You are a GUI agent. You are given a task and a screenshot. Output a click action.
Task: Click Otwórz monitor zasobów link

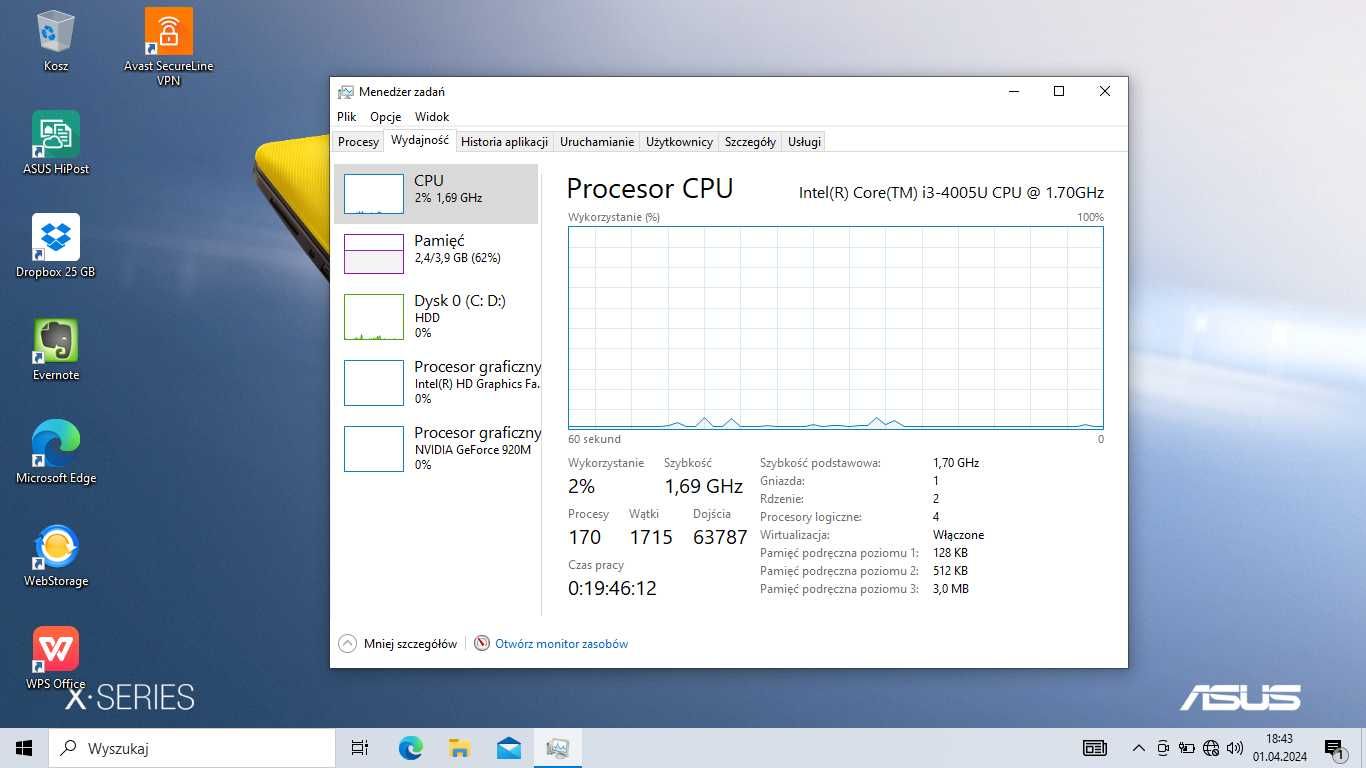click(x=561, y=644)
